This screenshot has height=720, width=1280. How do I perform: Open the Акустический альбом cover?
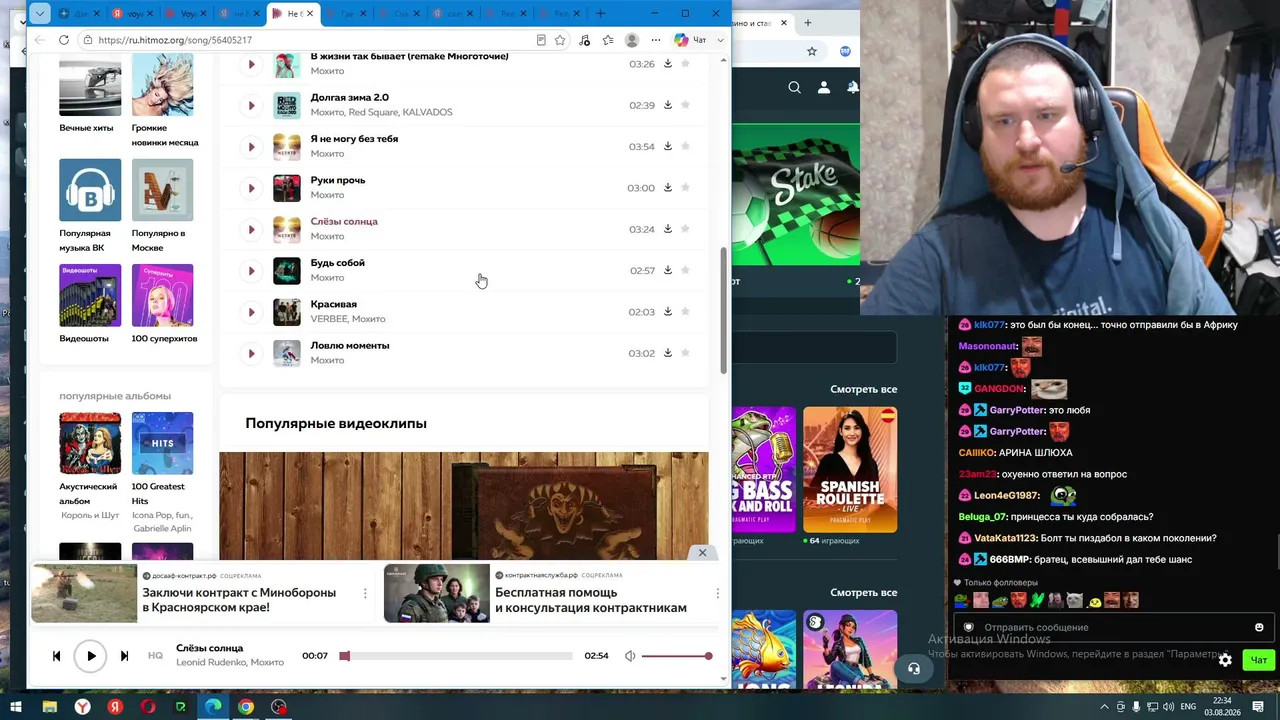90,443
